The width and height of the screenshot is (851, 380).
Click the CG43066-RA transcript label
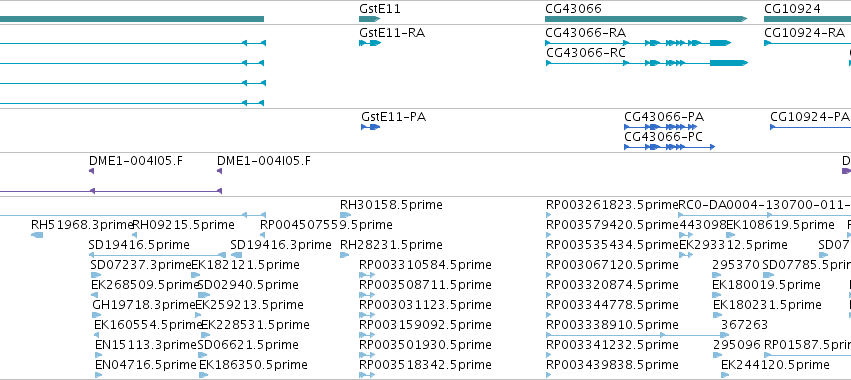point(586,33)
